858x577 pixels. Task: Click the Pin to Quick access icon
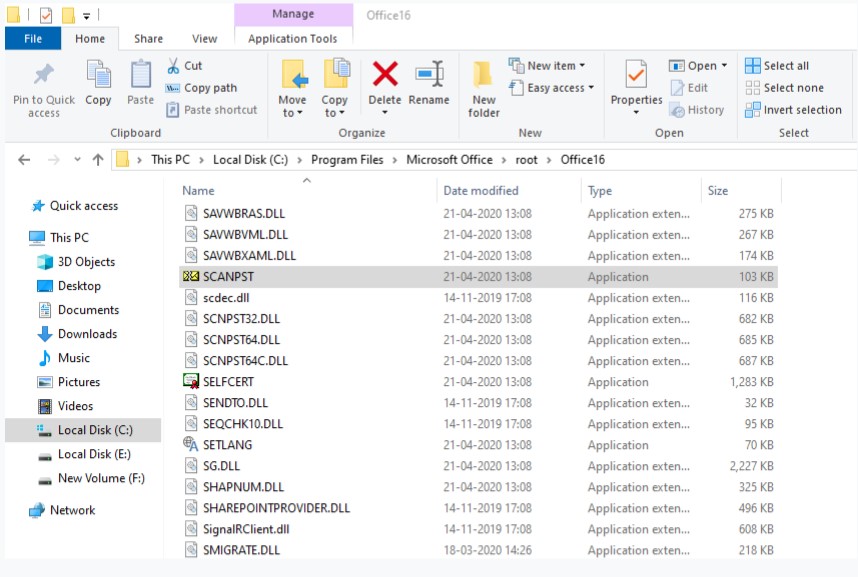(43, 76)
